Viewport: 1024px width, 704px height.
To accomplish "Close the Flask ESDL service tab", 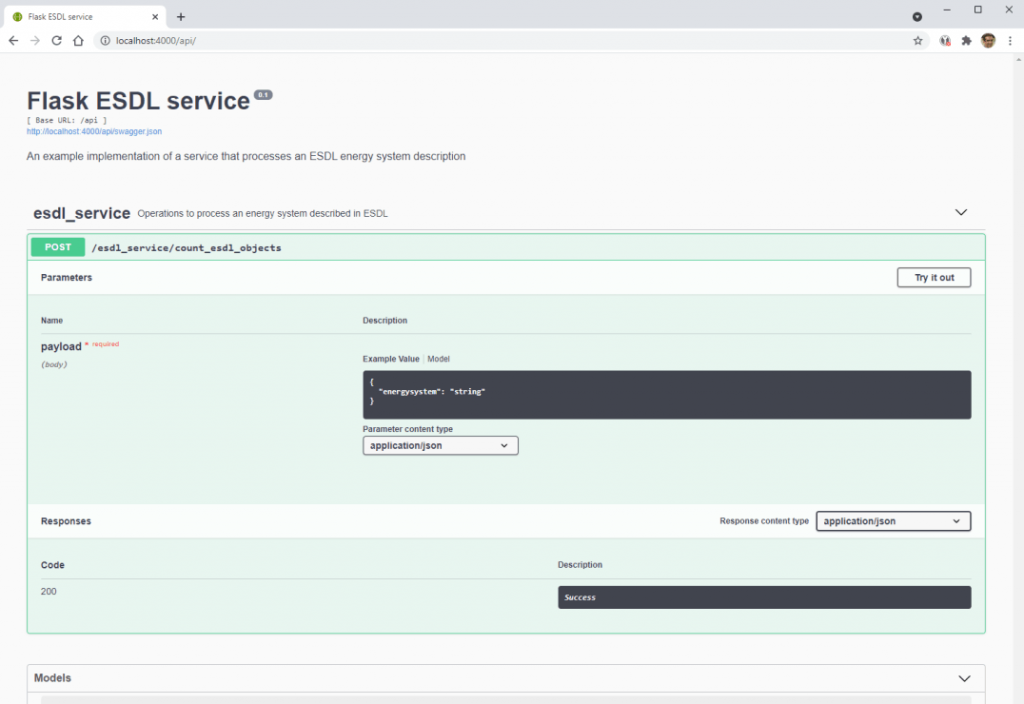I will [155, 17].
